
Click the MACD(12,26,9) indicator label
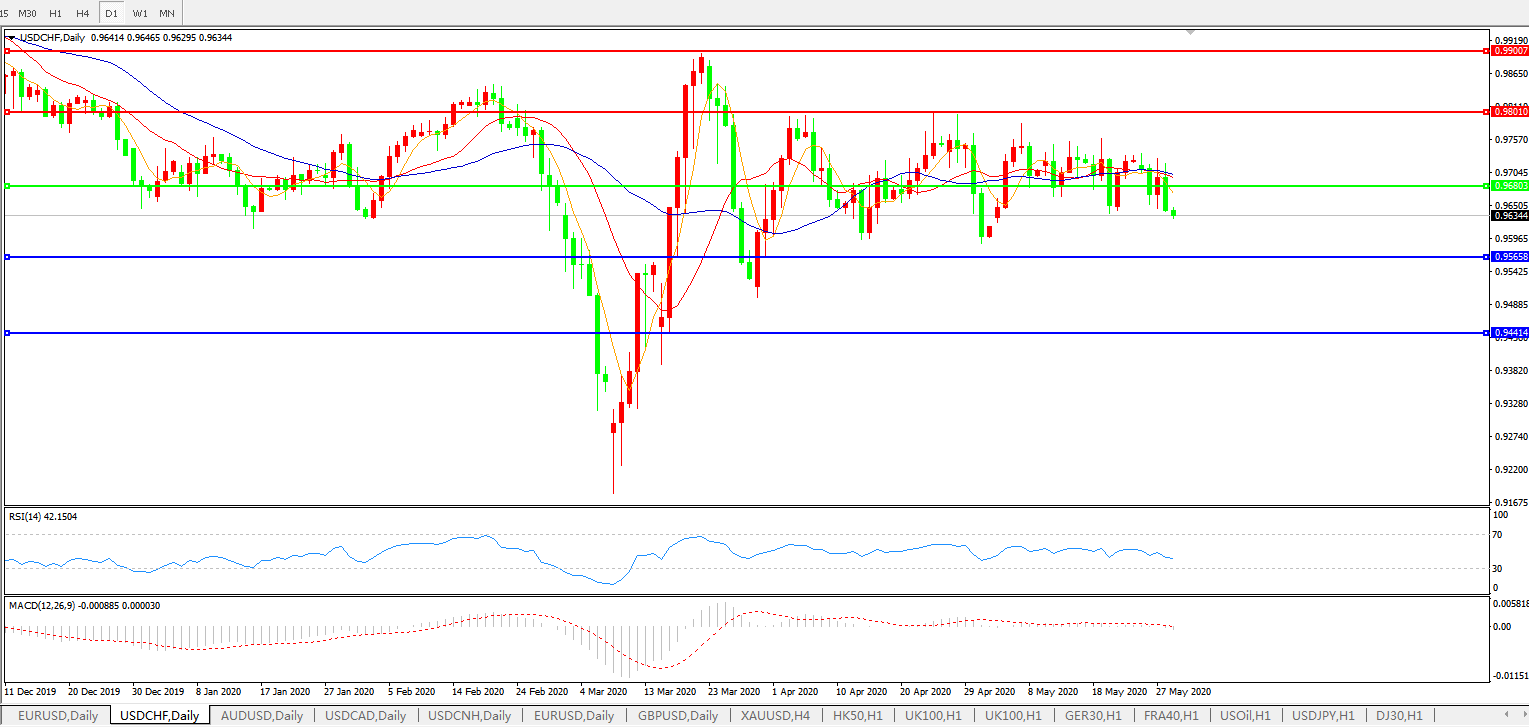point(85,606)
